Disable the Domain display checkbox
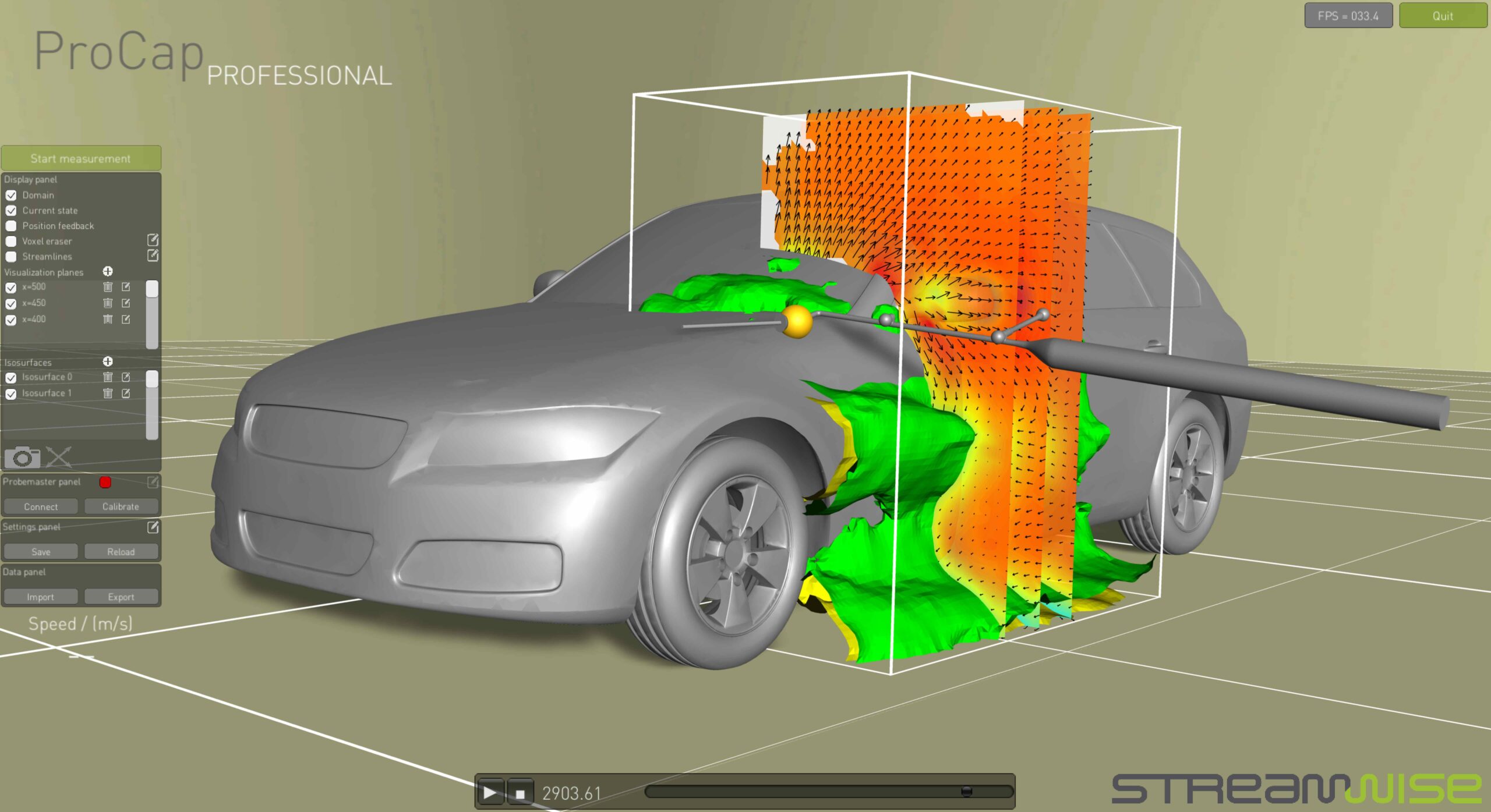Viewport: 1491px width, 812px height. click(11, 195)
